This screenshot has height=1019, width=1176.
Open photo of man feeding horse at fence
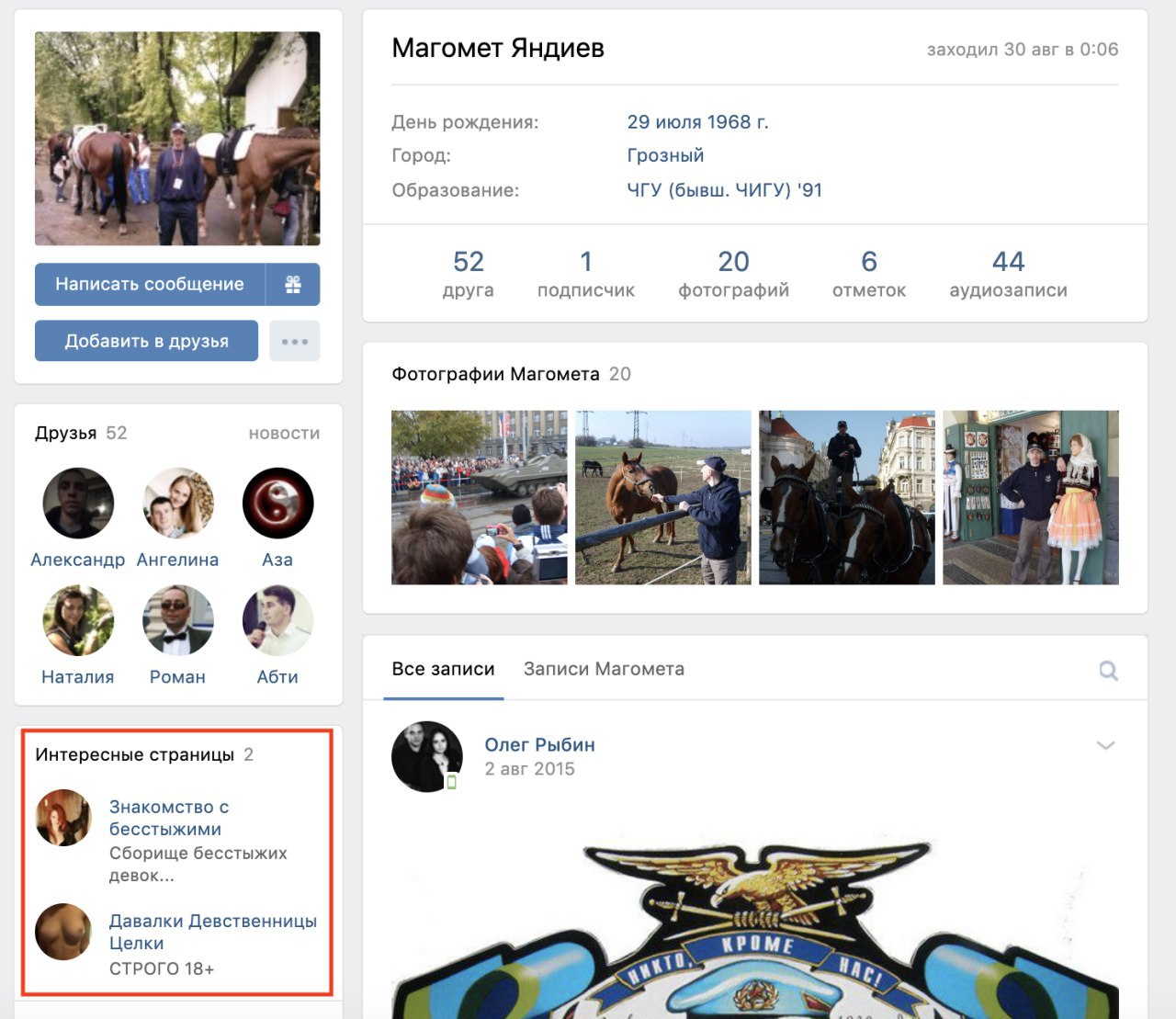pos(663,497)
